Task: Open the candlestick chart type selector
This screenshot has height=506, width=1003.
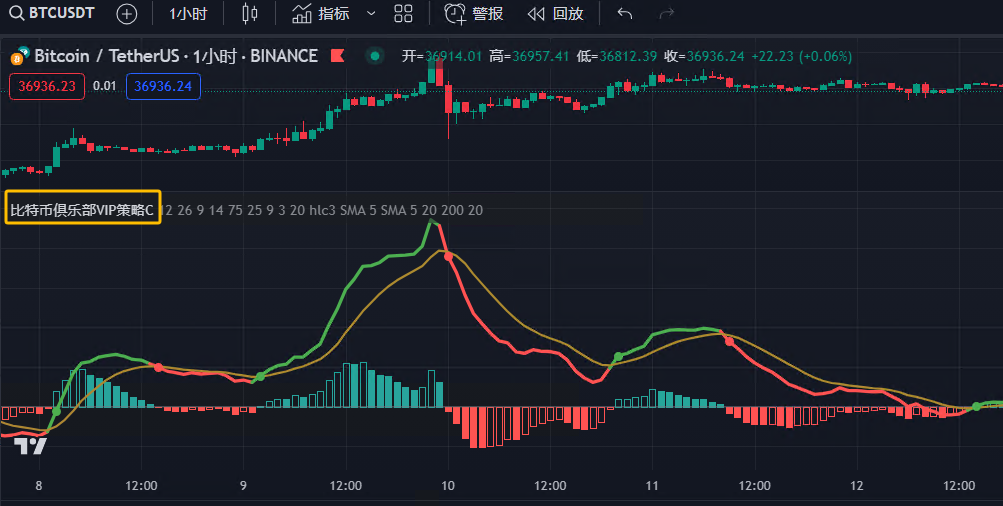Action: click(249, 14)
